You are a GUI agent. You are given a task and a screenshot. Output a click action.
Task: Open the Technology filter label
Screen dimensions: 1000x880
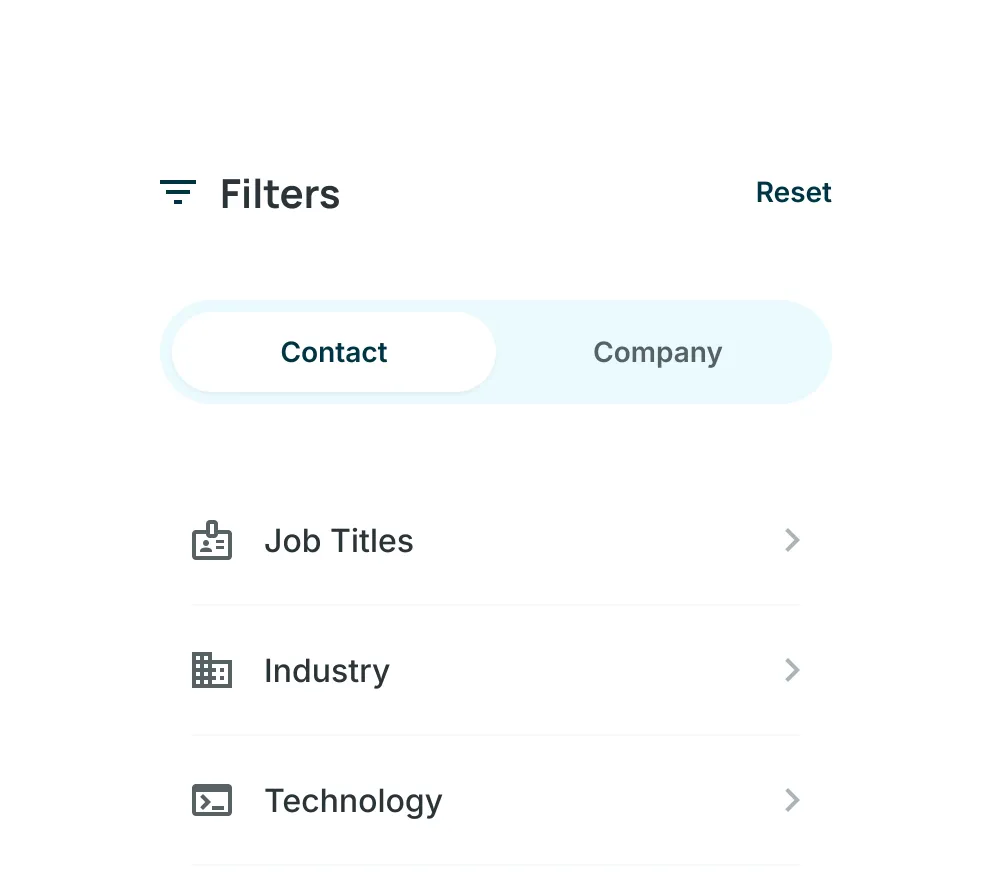[x=353, y=801]
